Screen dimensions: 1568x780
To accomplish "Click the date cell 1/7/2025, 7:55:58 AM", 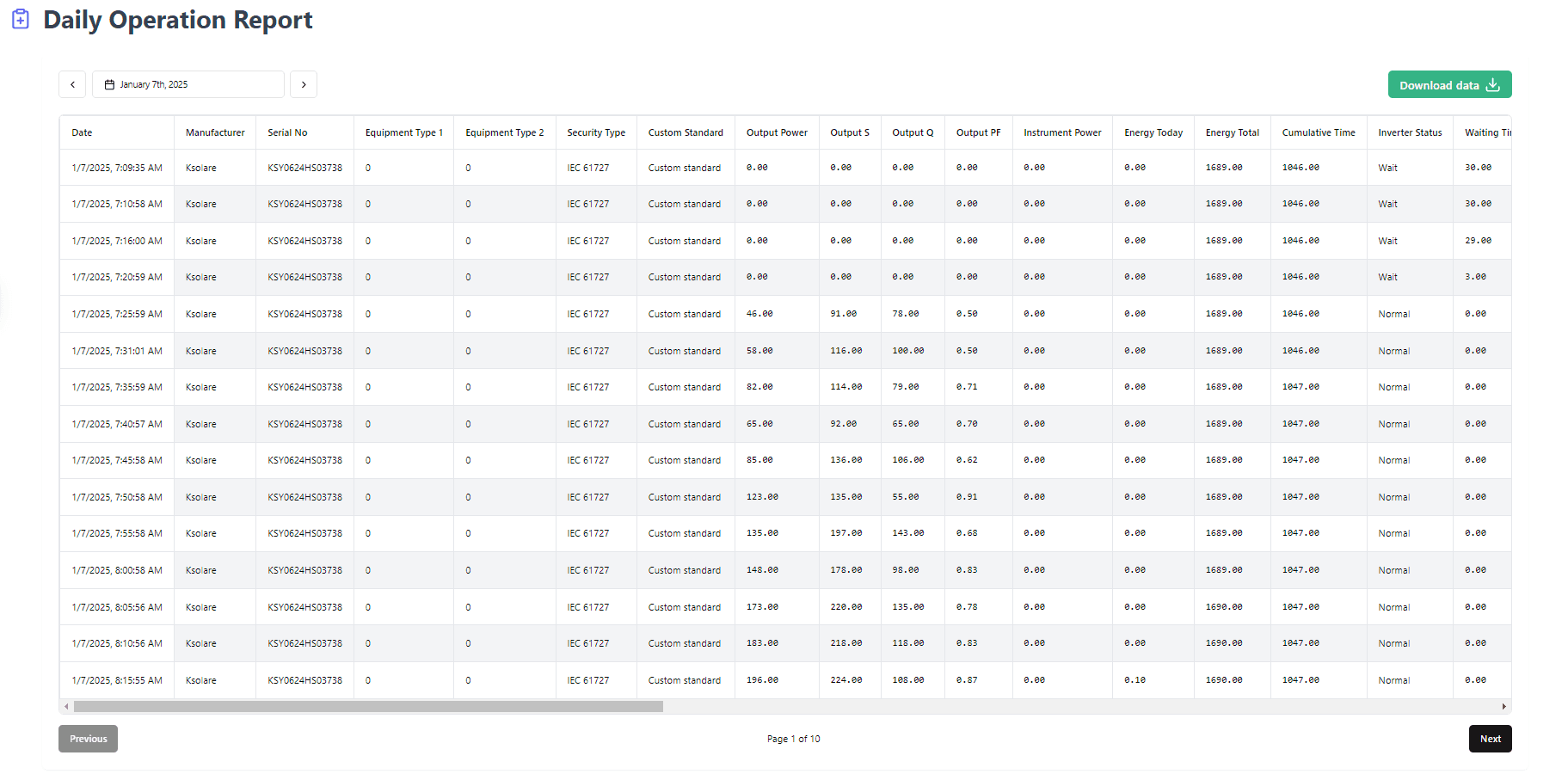I will coord(117,533).
